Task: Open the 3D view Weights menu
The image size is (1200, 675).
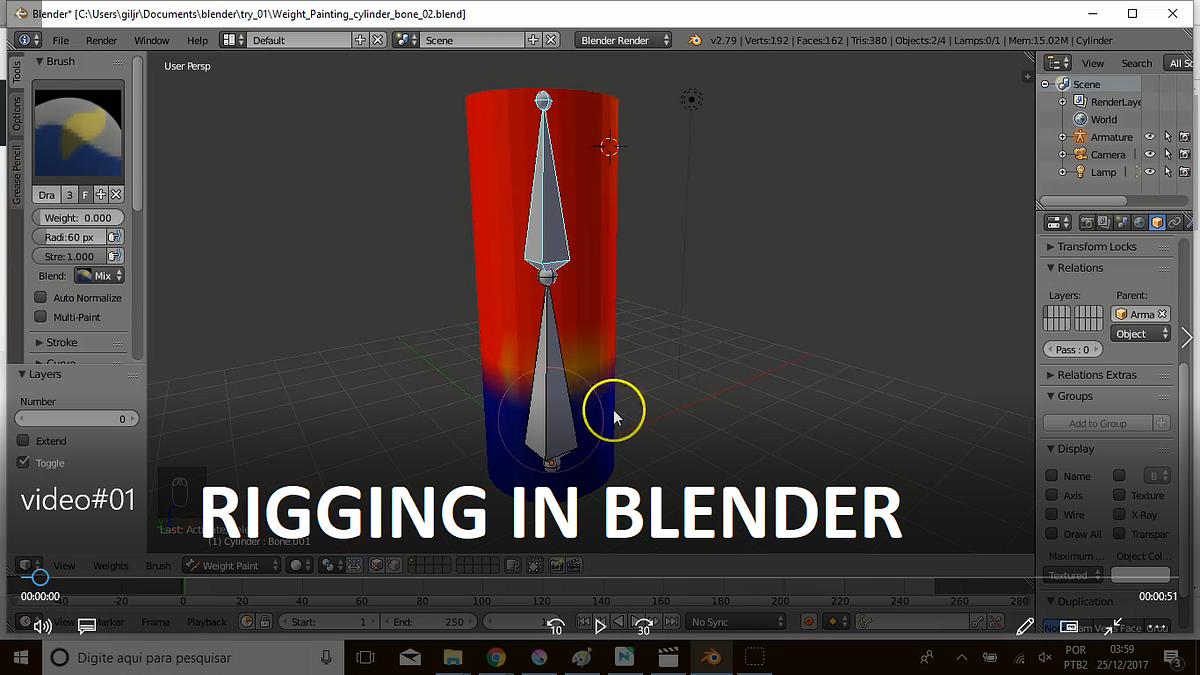Action: pyautogui.click(x=110, y=565)
